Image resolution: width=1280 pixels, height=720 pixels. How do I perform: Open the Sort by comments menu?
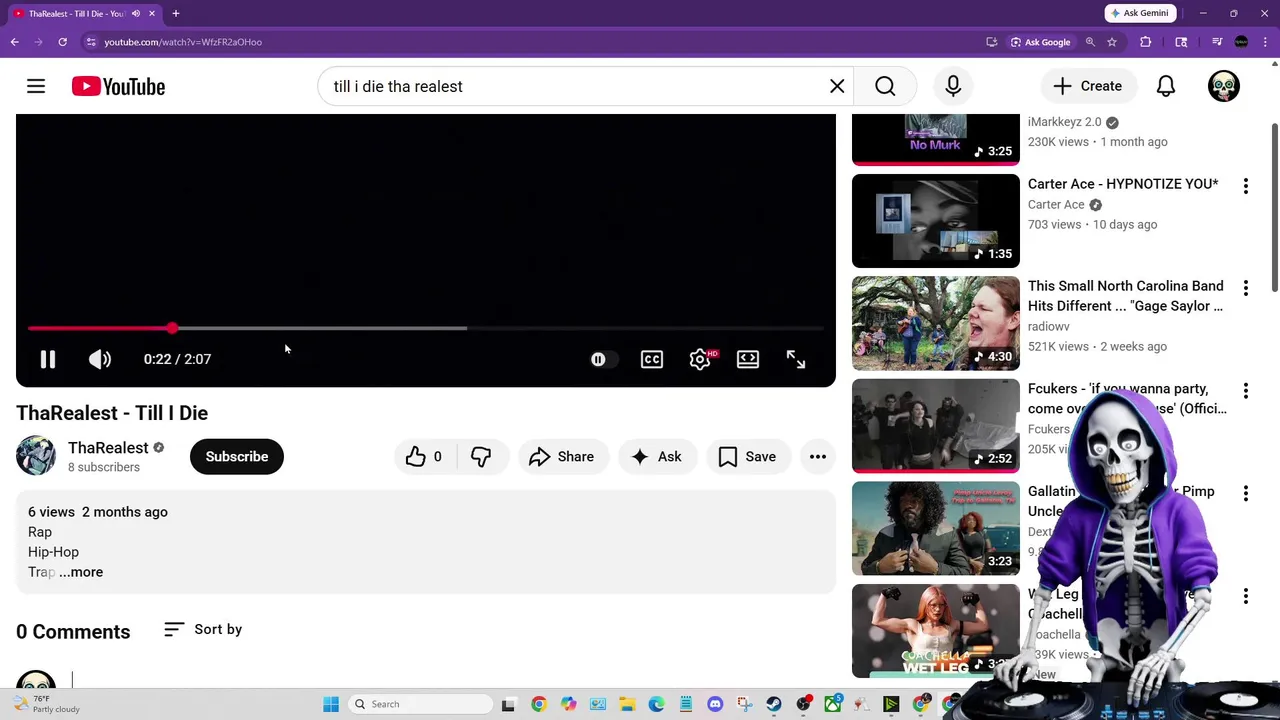point(203,629)
